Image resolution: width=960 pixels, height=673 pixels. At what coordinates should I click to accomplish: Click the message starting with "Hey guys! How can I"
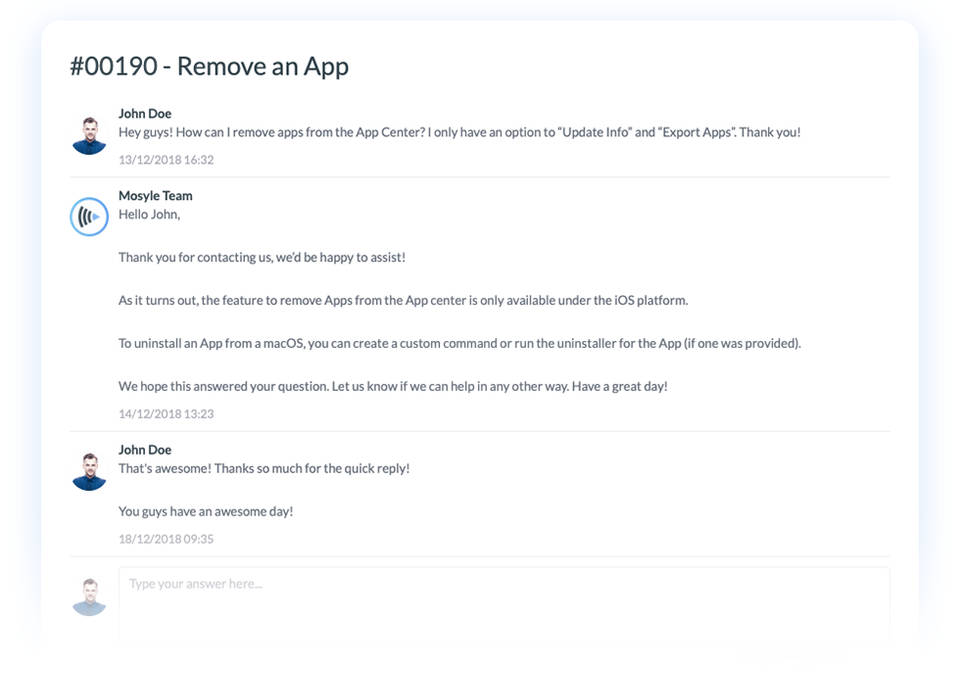pos(459,132)
